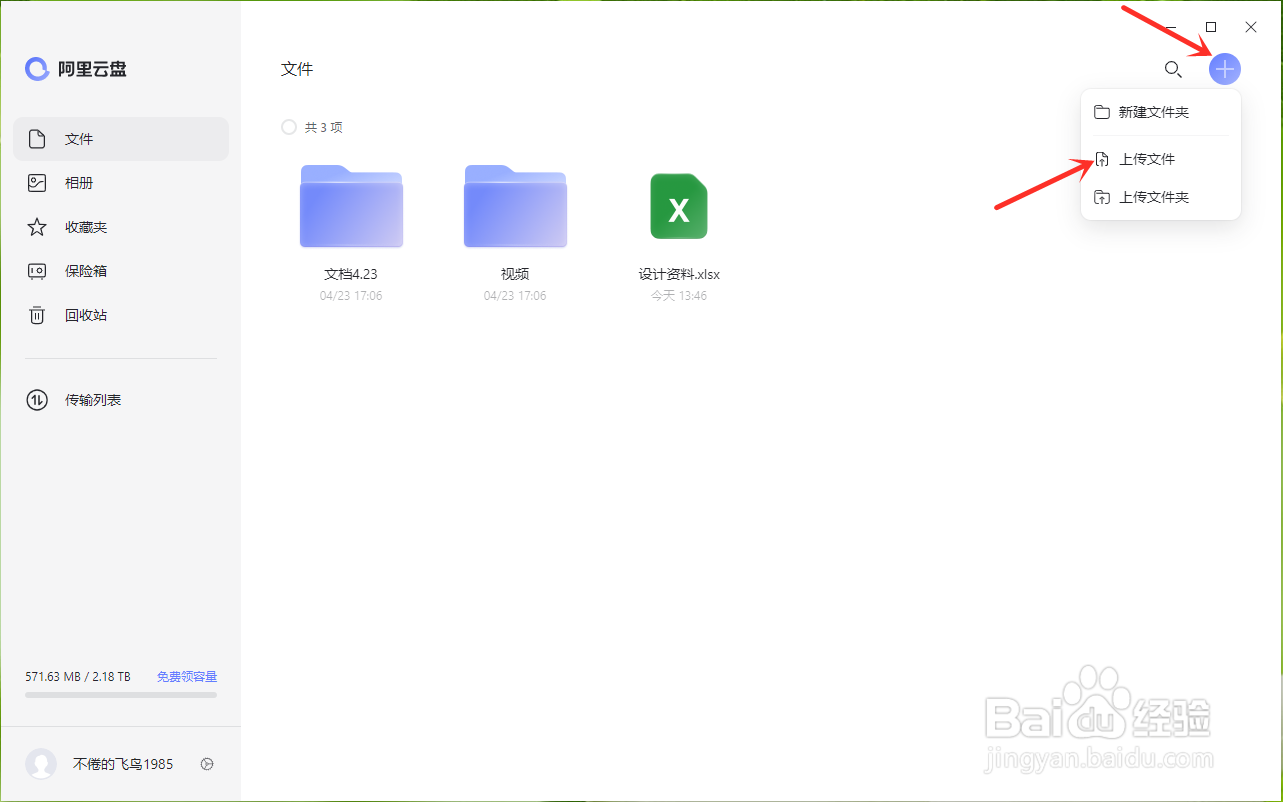Select the 文档4.23 folder

pyautogui.click(x=350, y=207)
